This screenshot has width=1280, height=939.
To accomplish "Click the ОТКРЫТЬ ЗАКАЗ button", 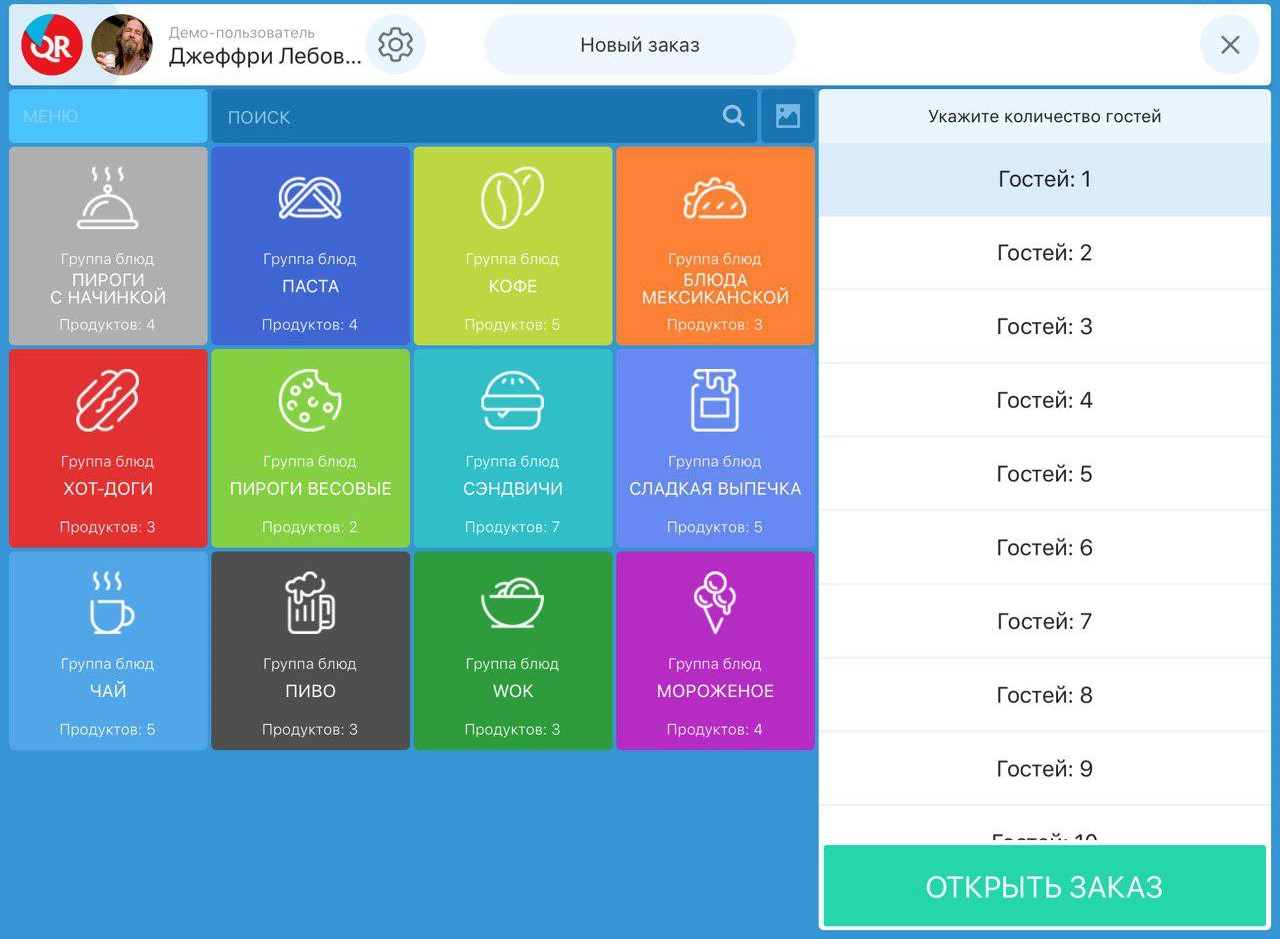I will click(1044, 886).
